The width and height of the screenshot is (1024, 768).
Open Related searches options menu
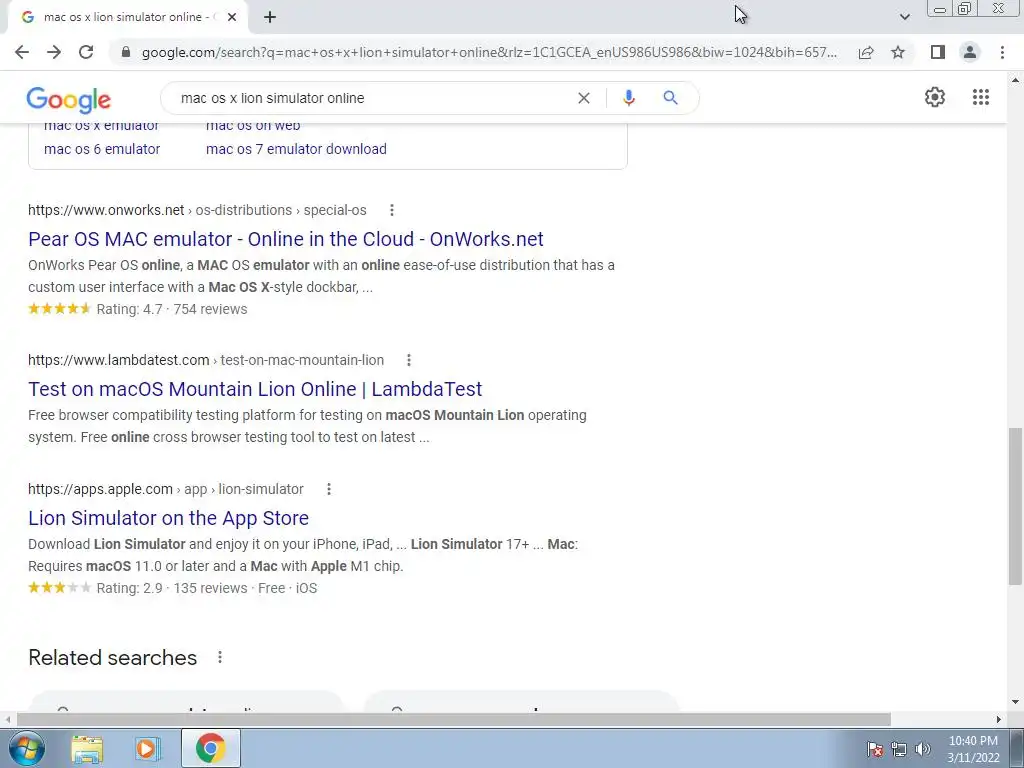click(x=220, y=658)
